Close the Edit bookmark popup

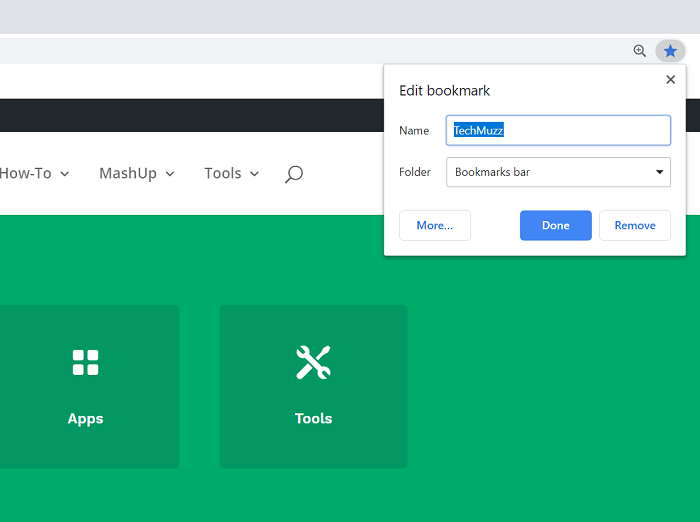click(671, 79)
